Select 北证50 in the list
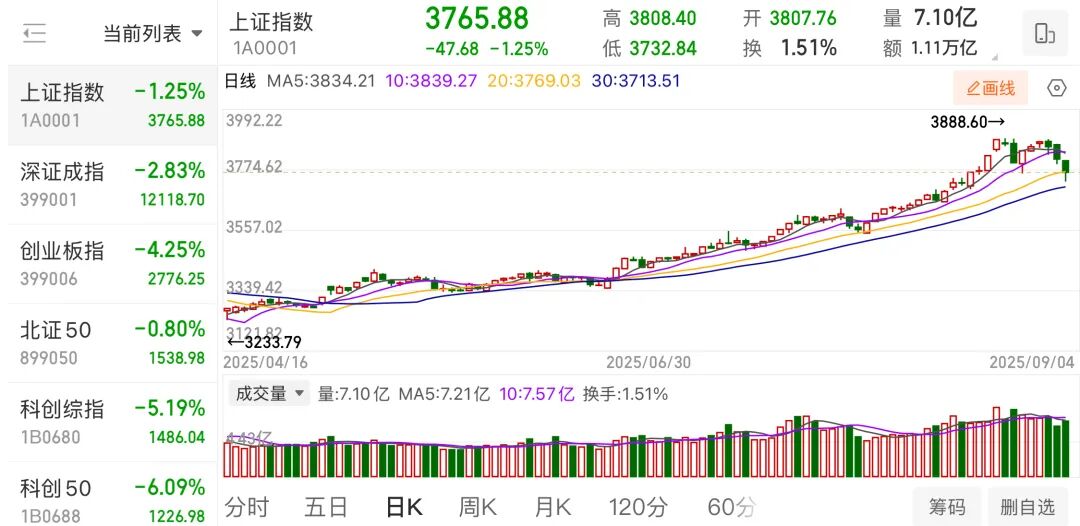Screen dimensions: 1080x526 [x=112, y=343]
